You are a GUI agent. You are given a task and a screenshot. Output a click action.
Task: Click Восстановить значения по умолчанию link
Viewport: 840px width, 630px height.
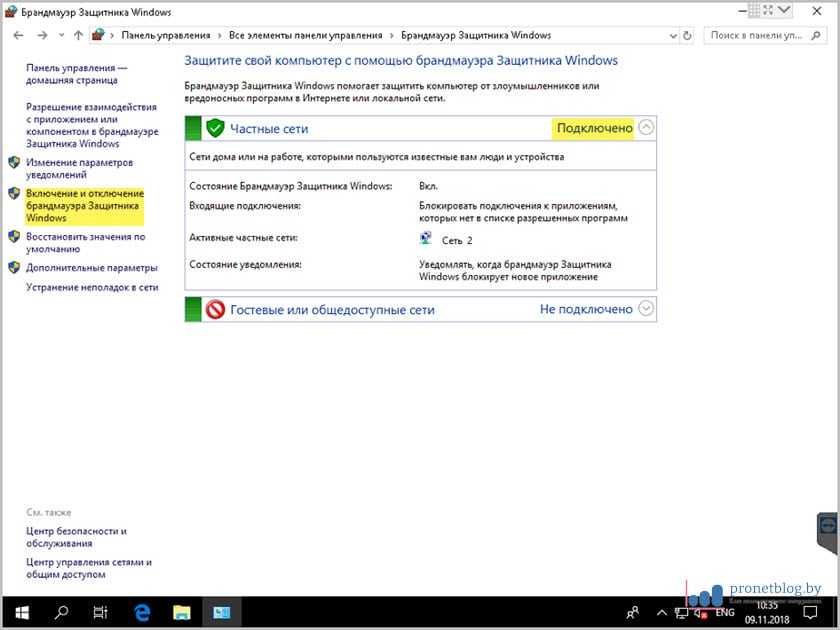[85, 243]
